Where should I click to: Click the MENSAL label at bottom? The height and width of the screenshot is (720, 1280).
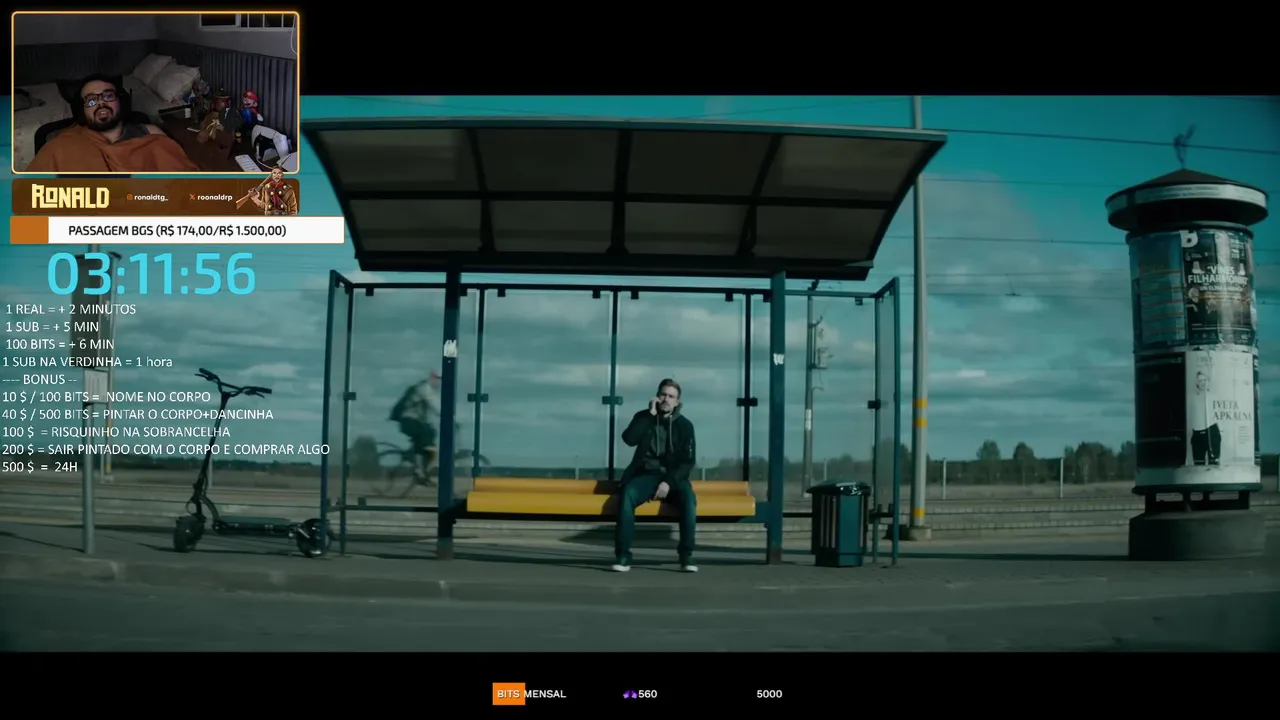click(545, 694)
